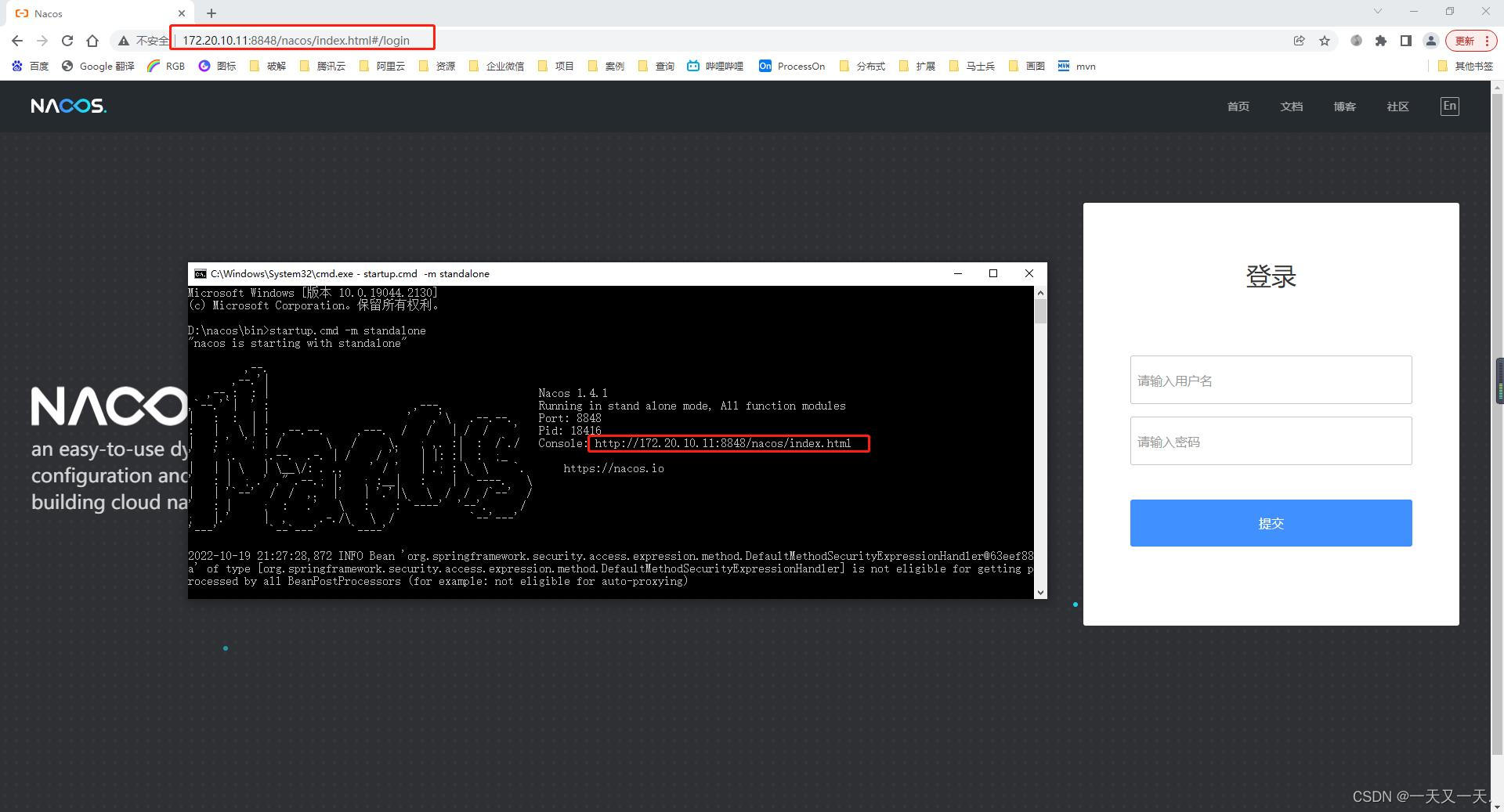The image size is (1504, 812).
Task: Switch language with the En toggle
Action: 1450,106
